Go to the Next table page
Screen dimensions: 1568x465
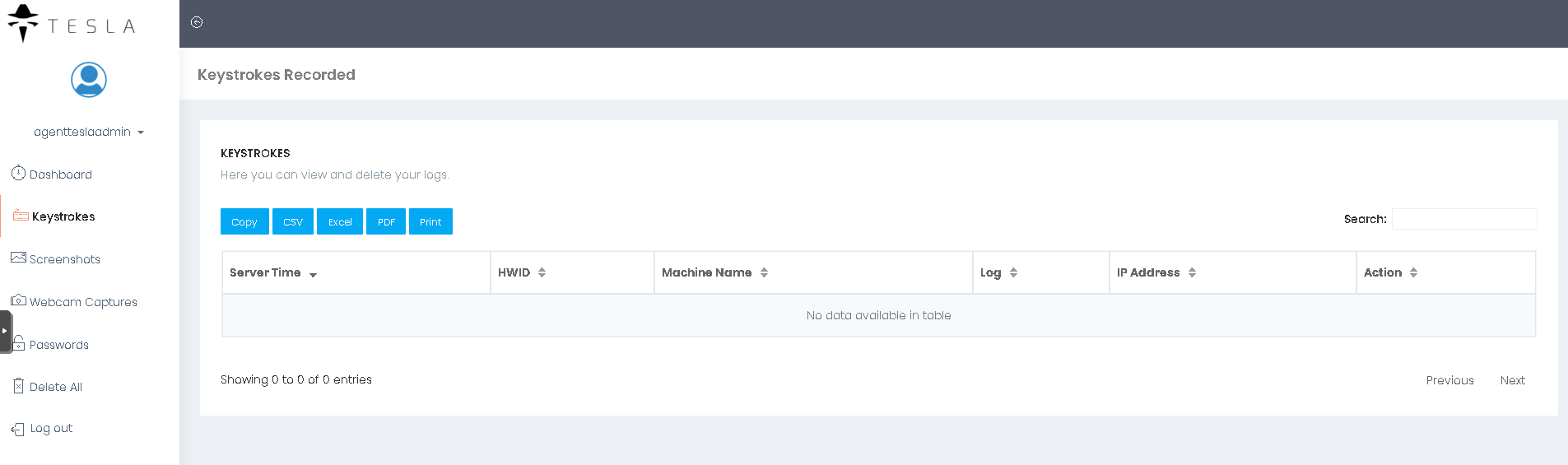pyautogui.click(x=1512, y=380)
